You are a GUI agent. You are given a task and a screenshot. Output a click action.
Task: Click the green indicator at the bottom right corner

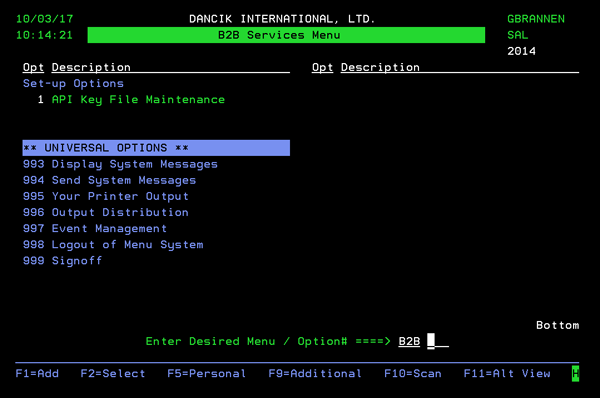[x=576, y=374]
